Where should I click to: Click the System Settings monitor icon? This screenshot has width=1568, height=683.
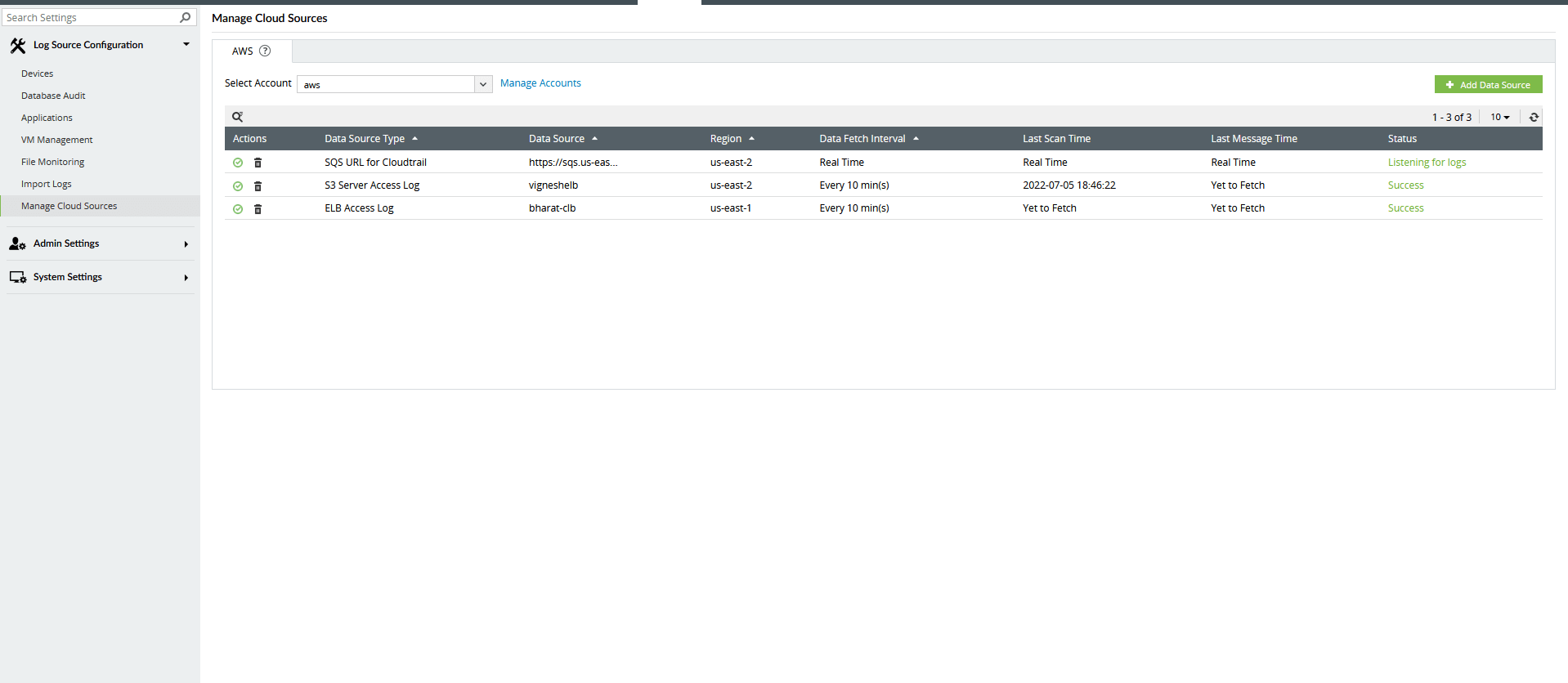17,277
